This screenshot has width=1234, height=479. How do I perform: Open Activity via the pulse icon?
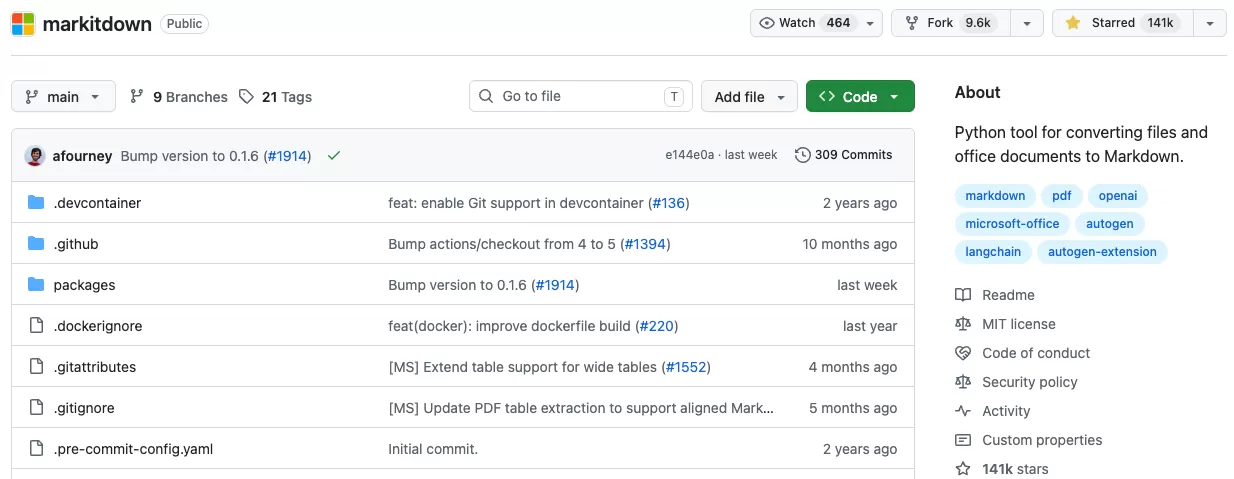(963, 411)
